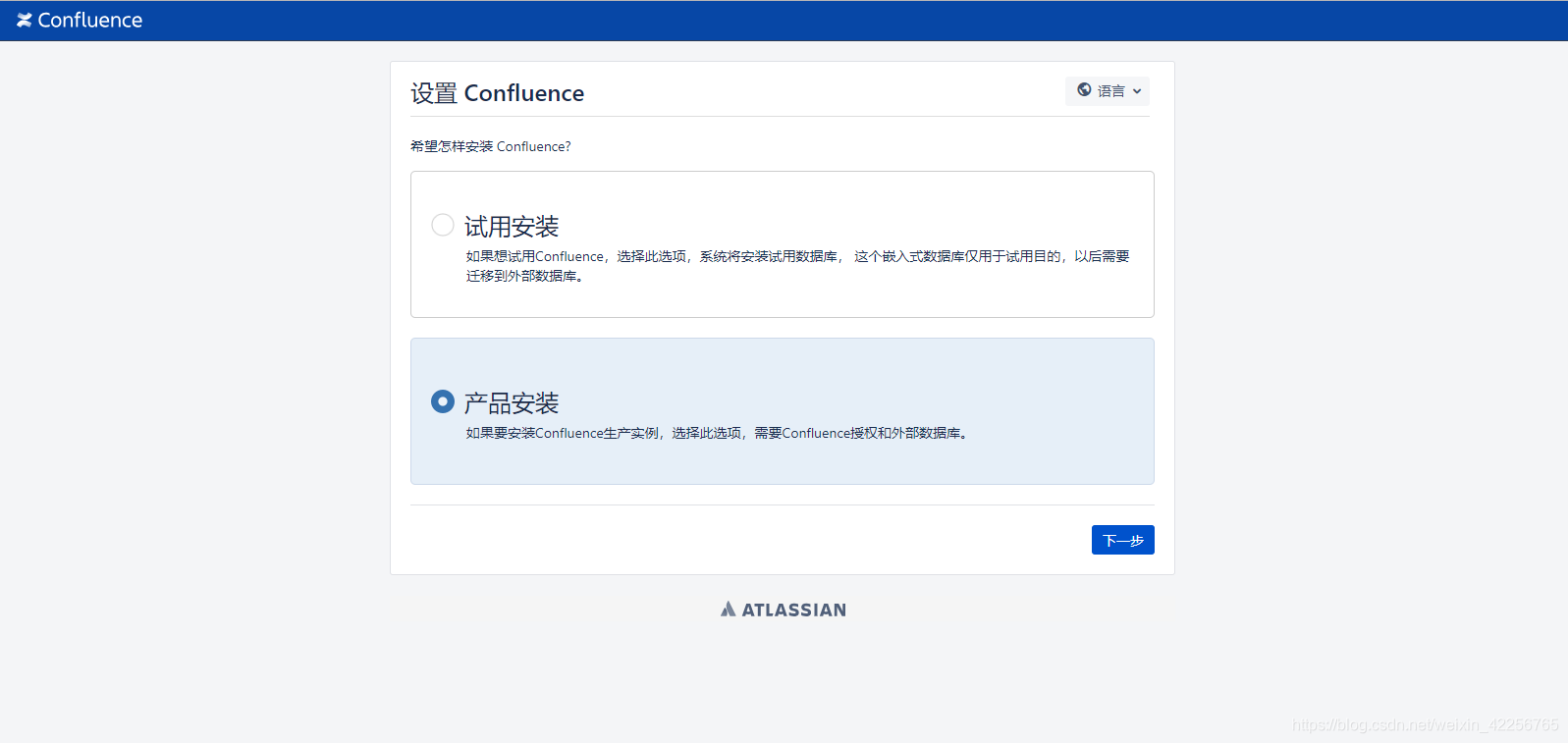This screenshot has height=743, width=1568.
Task: Click the globe icon beside 语言
Action: coord(1084,89)
